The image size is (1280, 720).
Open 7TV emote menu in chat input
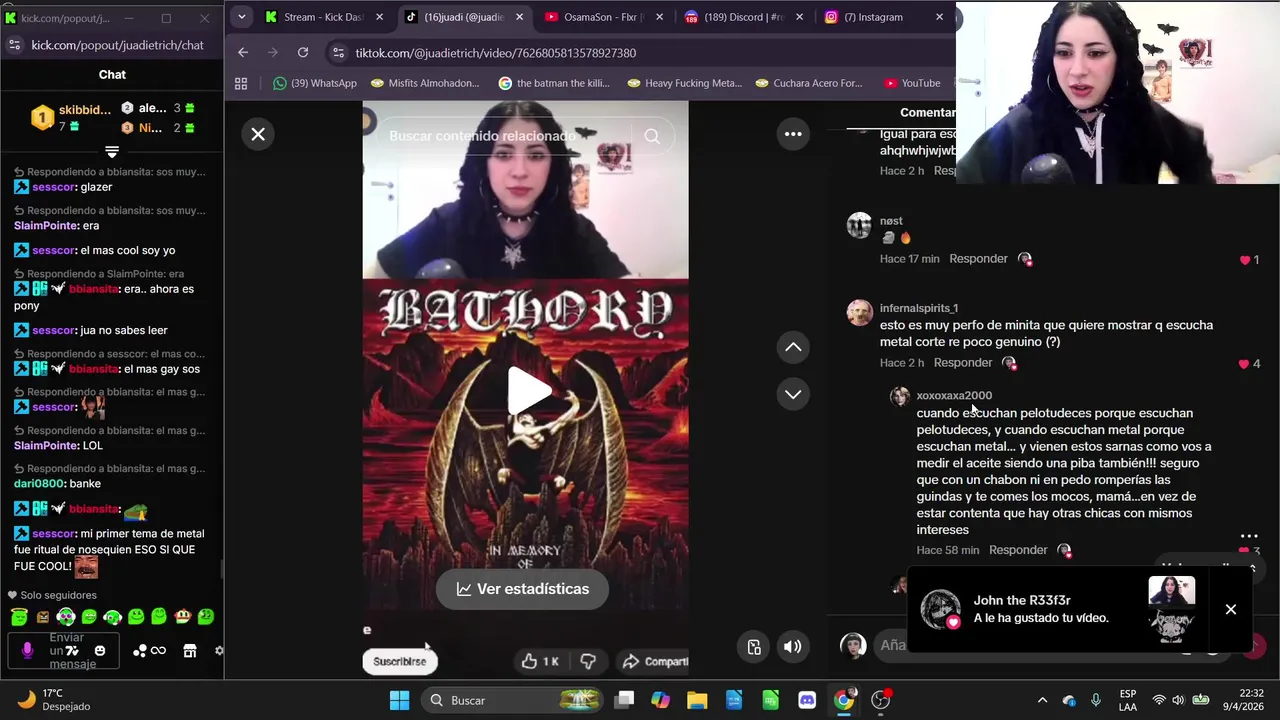pos(72,651)
